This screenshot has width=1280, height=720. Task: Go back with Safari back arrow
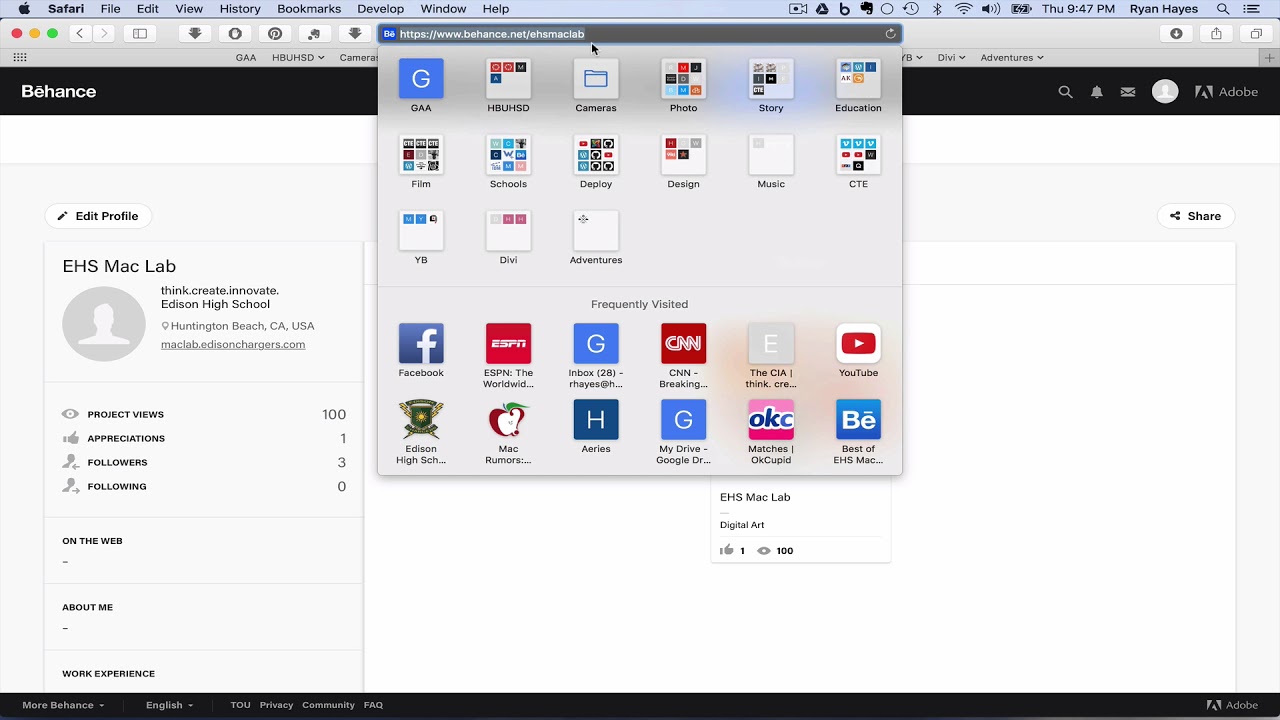pos(81,34)
